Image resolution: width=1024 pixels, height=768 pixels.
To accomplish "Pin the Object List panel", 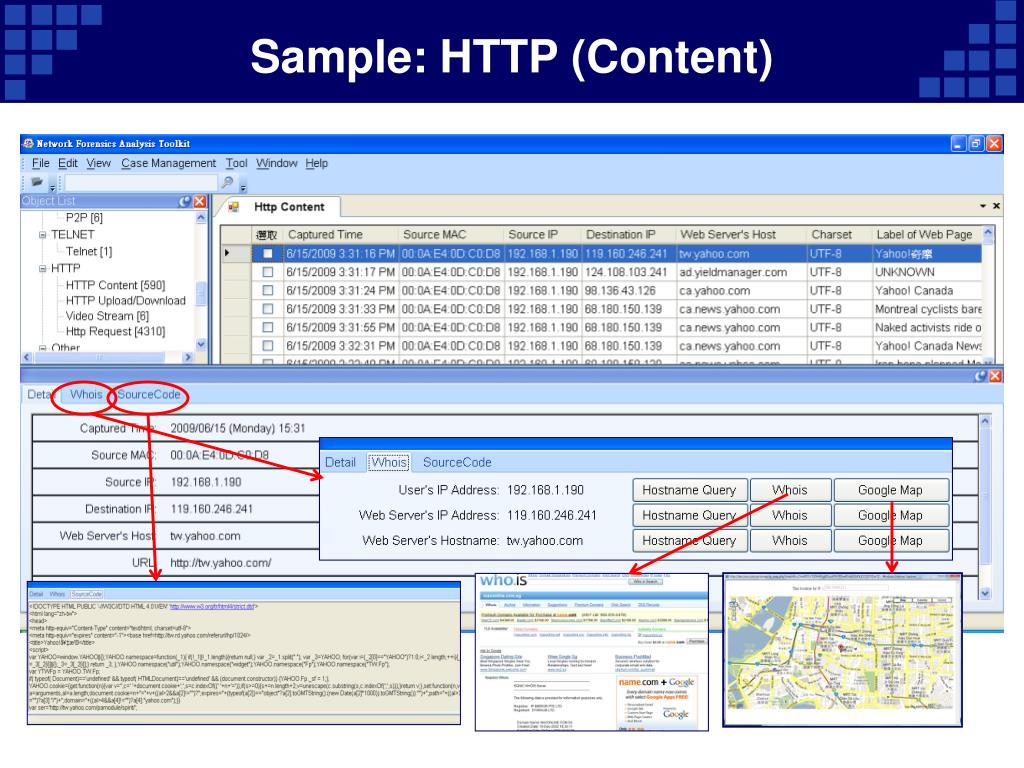I will [x=185, y=202].
